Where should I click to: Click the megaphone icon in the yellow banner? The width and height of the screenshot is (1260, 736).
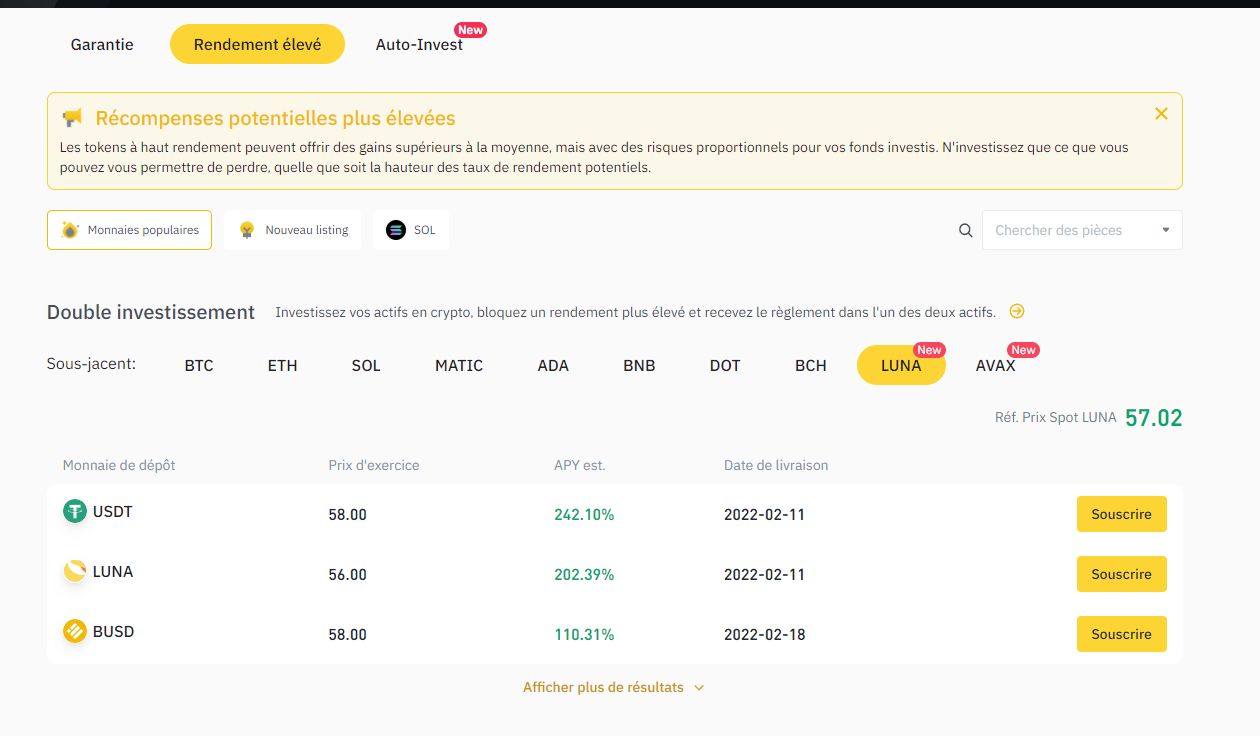tap(72, 118)
